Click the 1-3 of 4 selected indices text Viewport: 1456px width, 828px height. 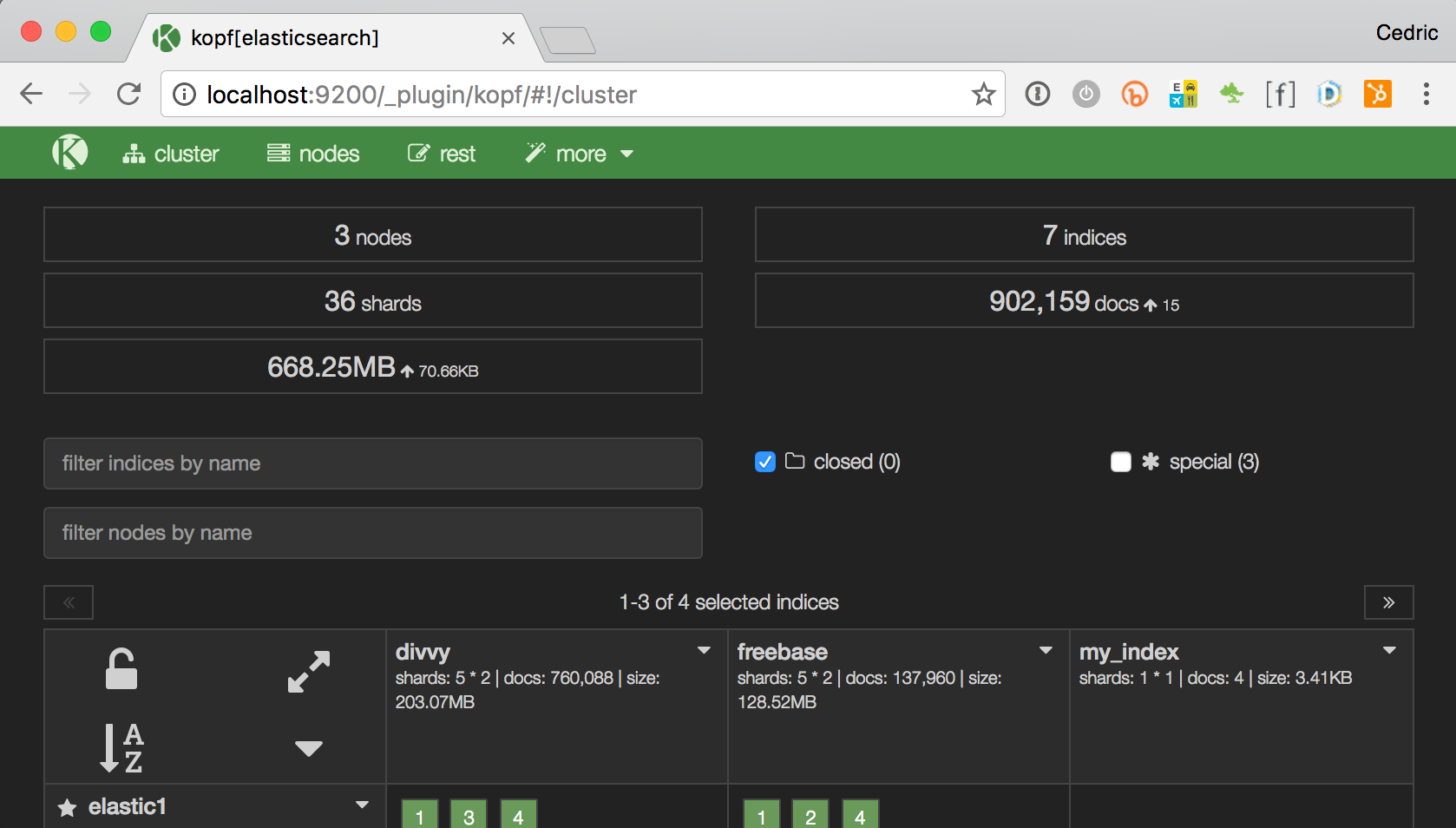(729, 602)
